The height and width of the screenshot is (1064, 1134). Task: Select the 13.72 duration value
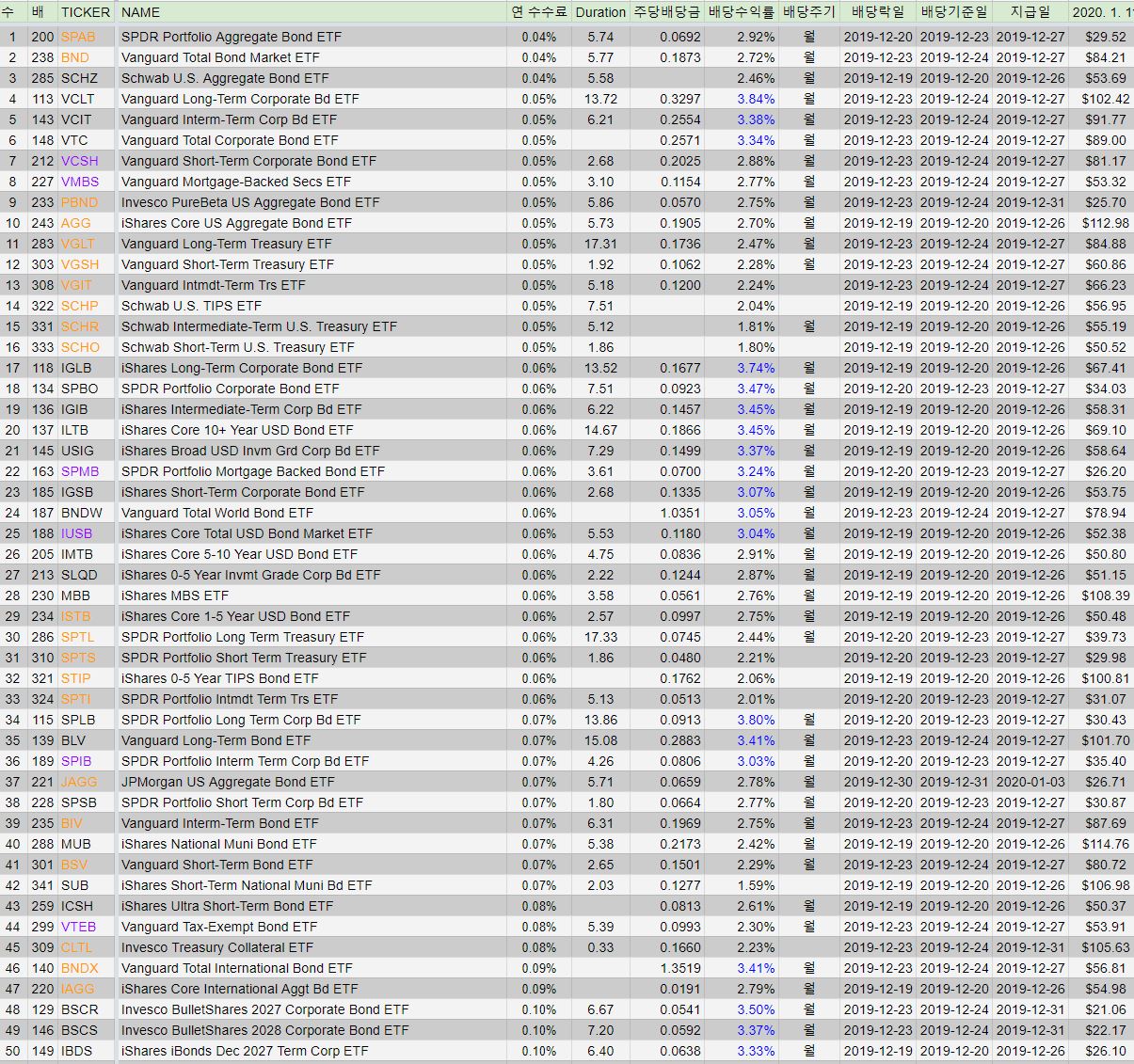click(600, 99)
